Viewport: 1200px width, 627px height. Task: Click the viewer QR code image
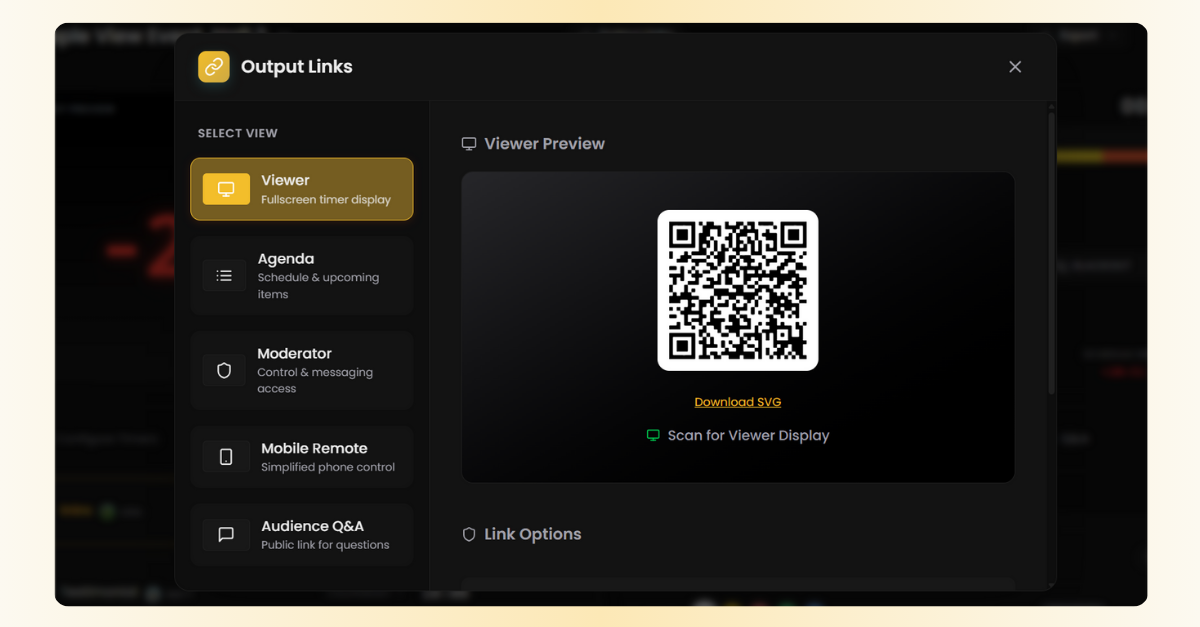737,290
